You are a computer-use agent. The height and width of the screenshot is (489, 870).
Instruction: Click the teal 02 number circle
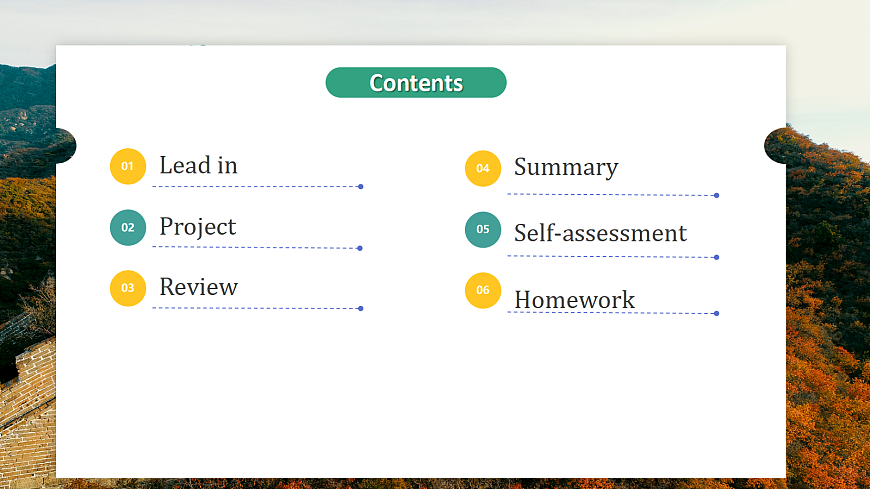(128, 227)
